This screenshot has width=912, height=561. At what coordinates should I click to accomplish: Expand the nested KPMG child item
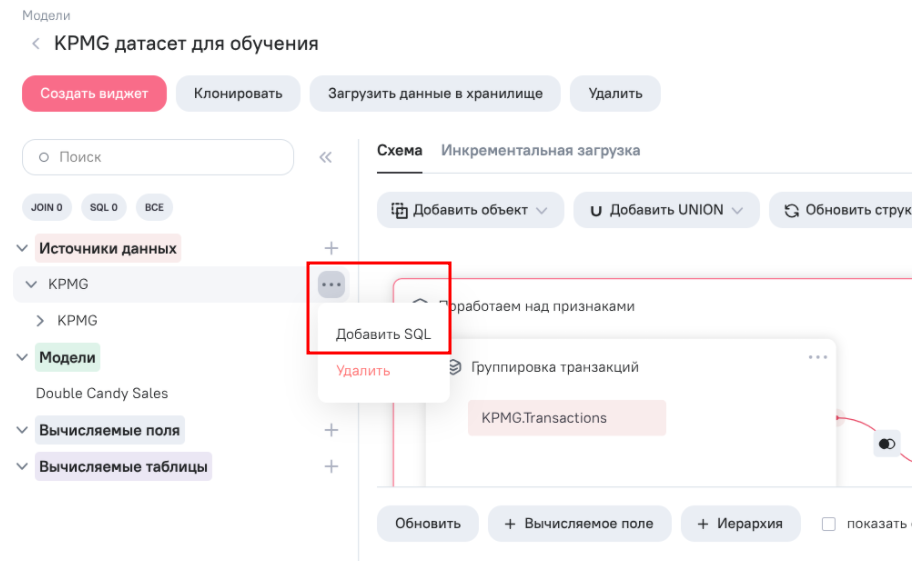pyautogui.click(x=40, y=320)
